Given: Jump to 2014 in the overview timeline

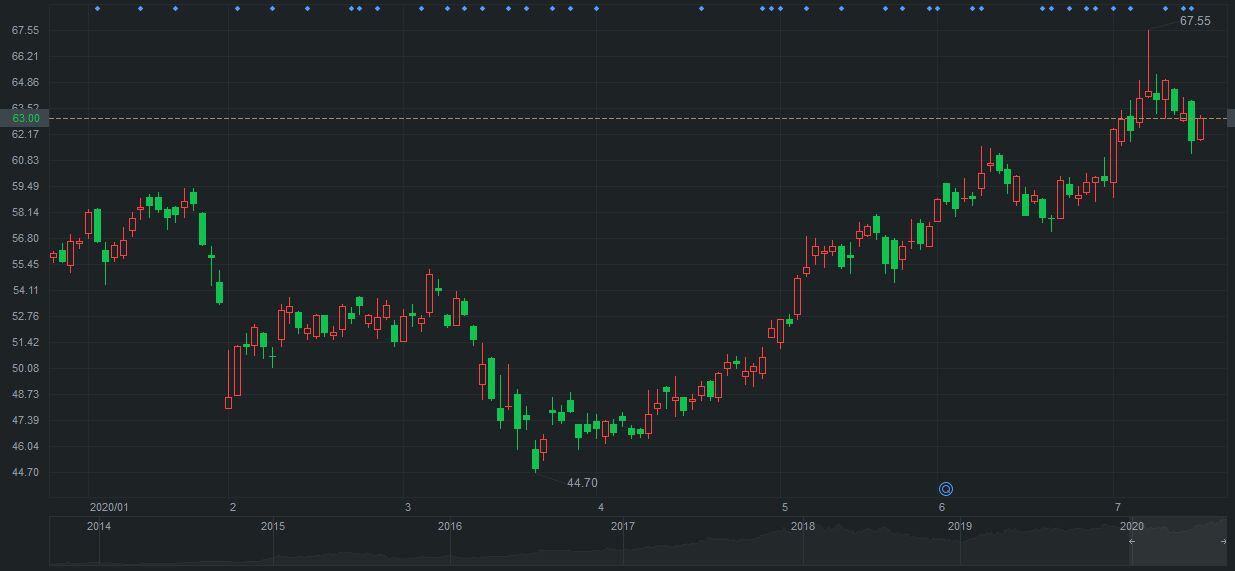Looking at the screenshot, I should 99,526.
